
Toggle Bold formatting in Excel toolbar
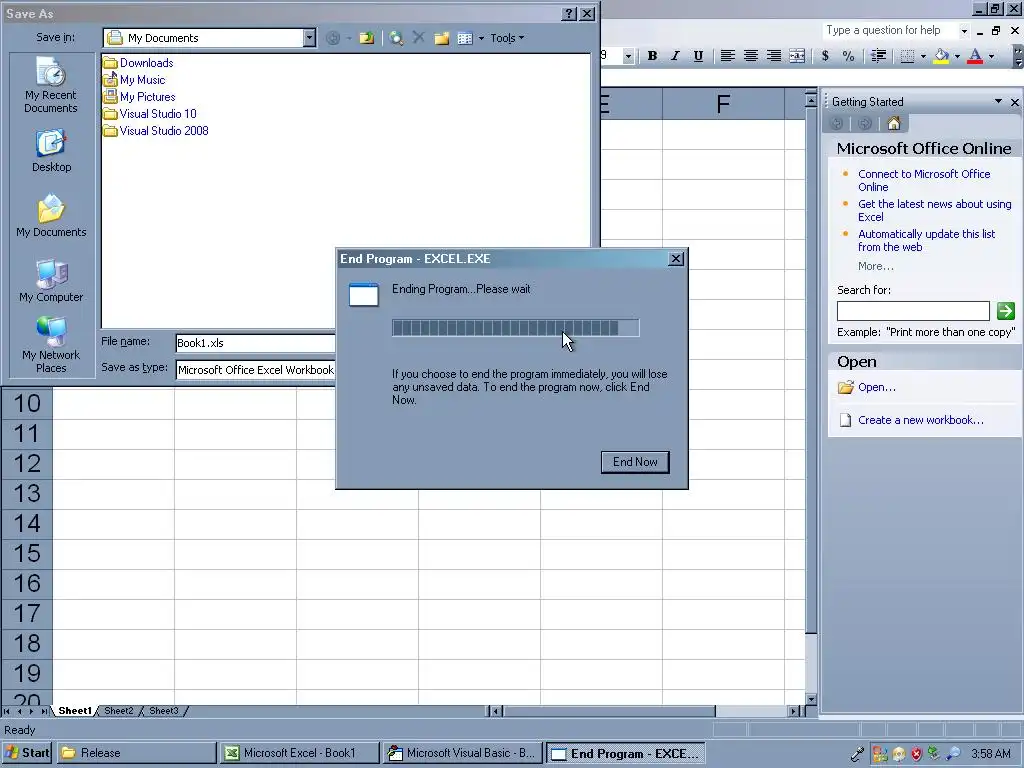pyautogui.click(x=652, y=56)
